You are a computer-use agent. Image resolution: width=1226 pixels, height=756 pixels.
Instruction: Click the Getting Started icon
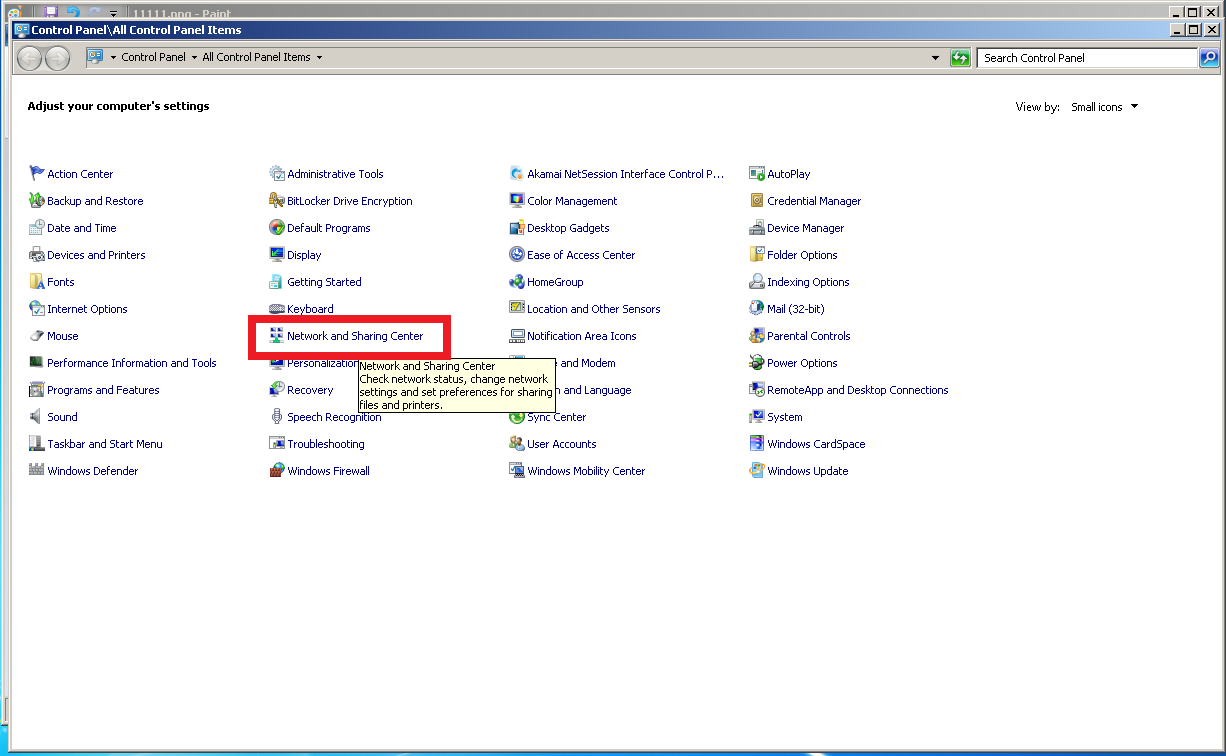coord(277,282)
